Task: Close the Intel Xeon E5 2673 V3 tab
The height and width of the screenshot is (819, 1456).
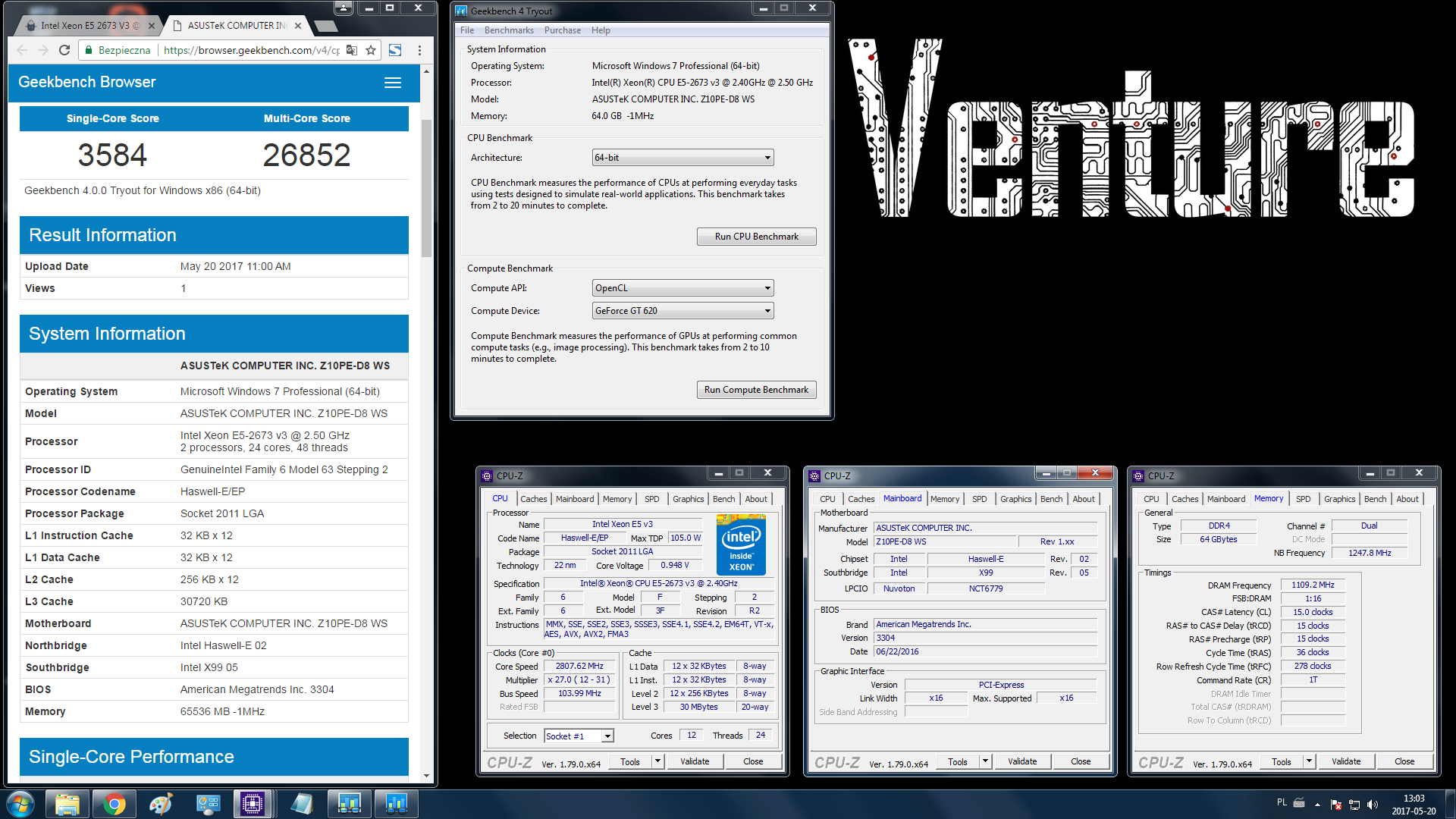Action: pyautogui.click(x=152, y=26)
